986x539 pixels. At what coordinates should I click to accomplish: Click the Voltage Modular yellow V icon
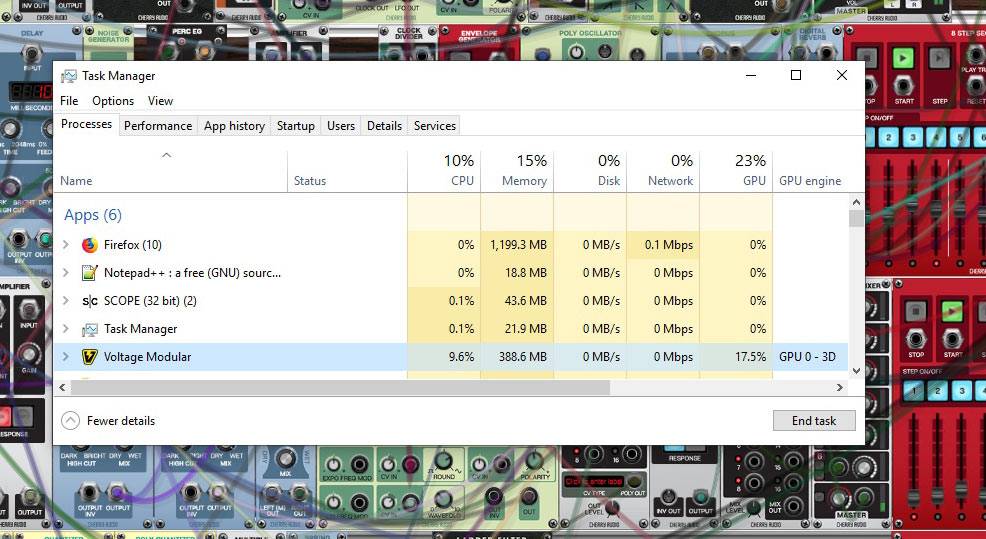click(x=90, y=357)
